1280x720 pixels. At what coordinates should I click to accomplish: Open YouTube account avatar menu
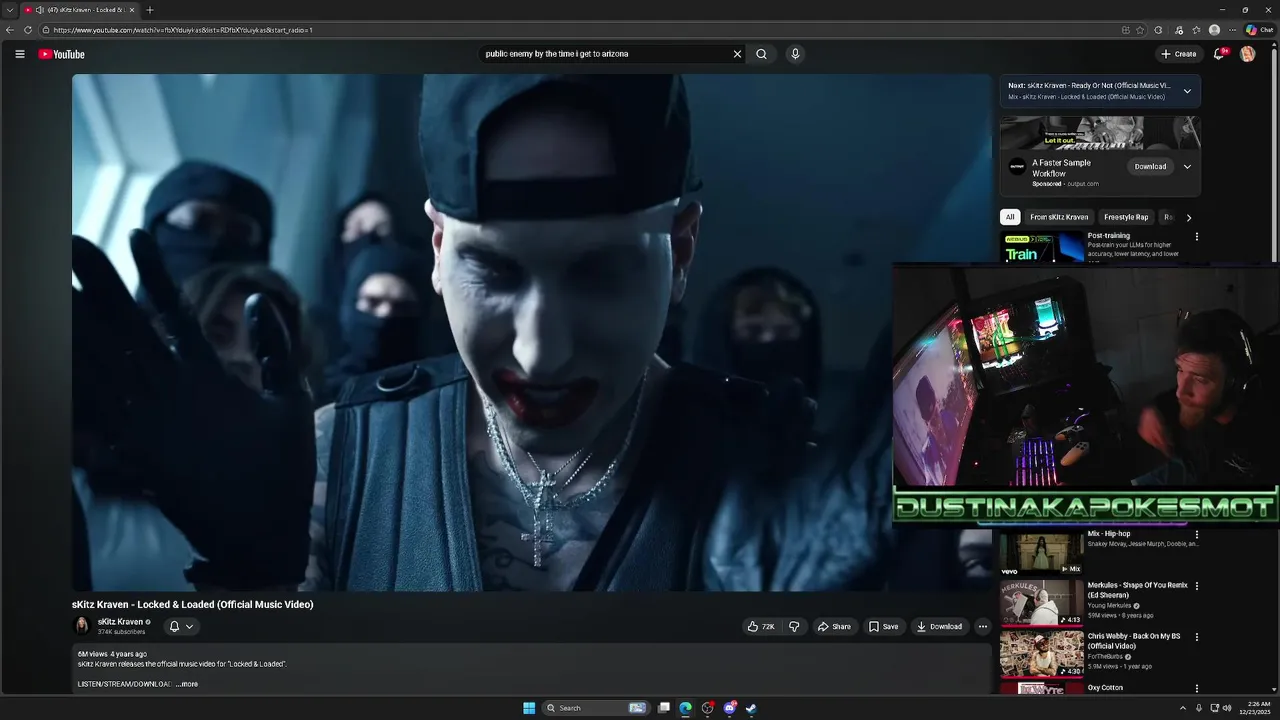coord(1247,54)
